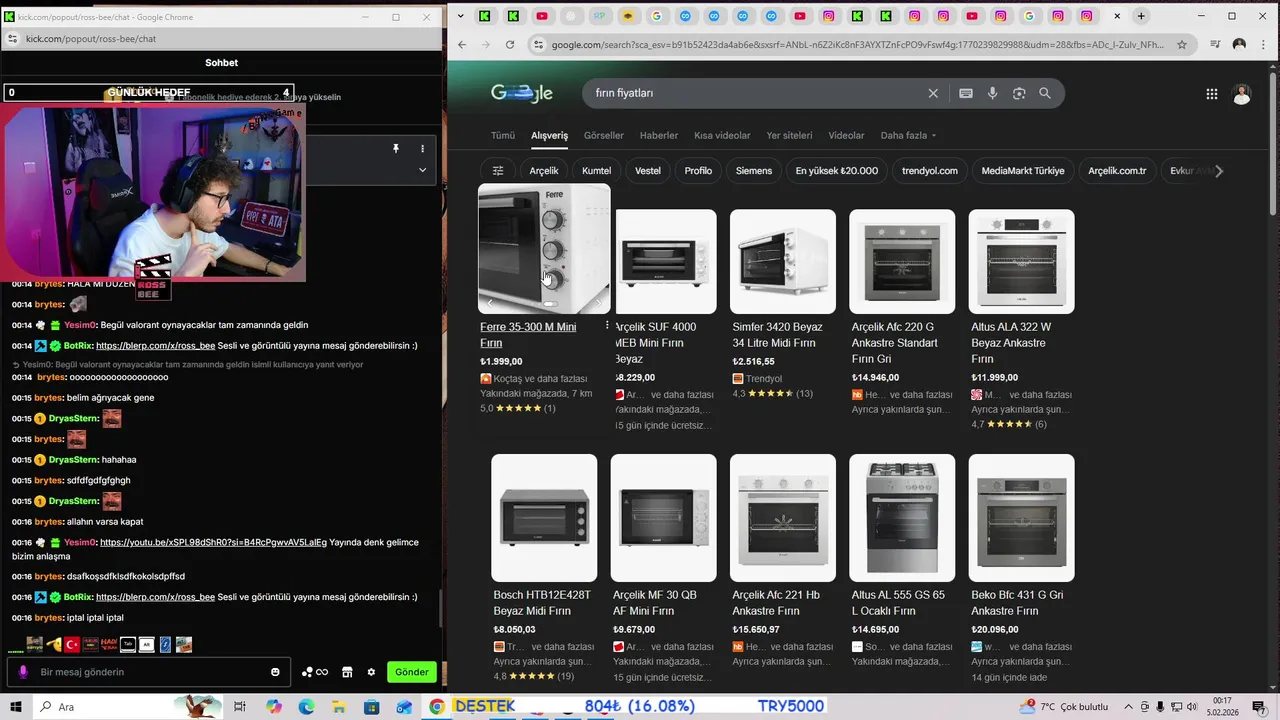Image resolution: width=1280 pixels, height=720 pixels.
Task: Open Google Lens image search
Action: click(1019, 93)
